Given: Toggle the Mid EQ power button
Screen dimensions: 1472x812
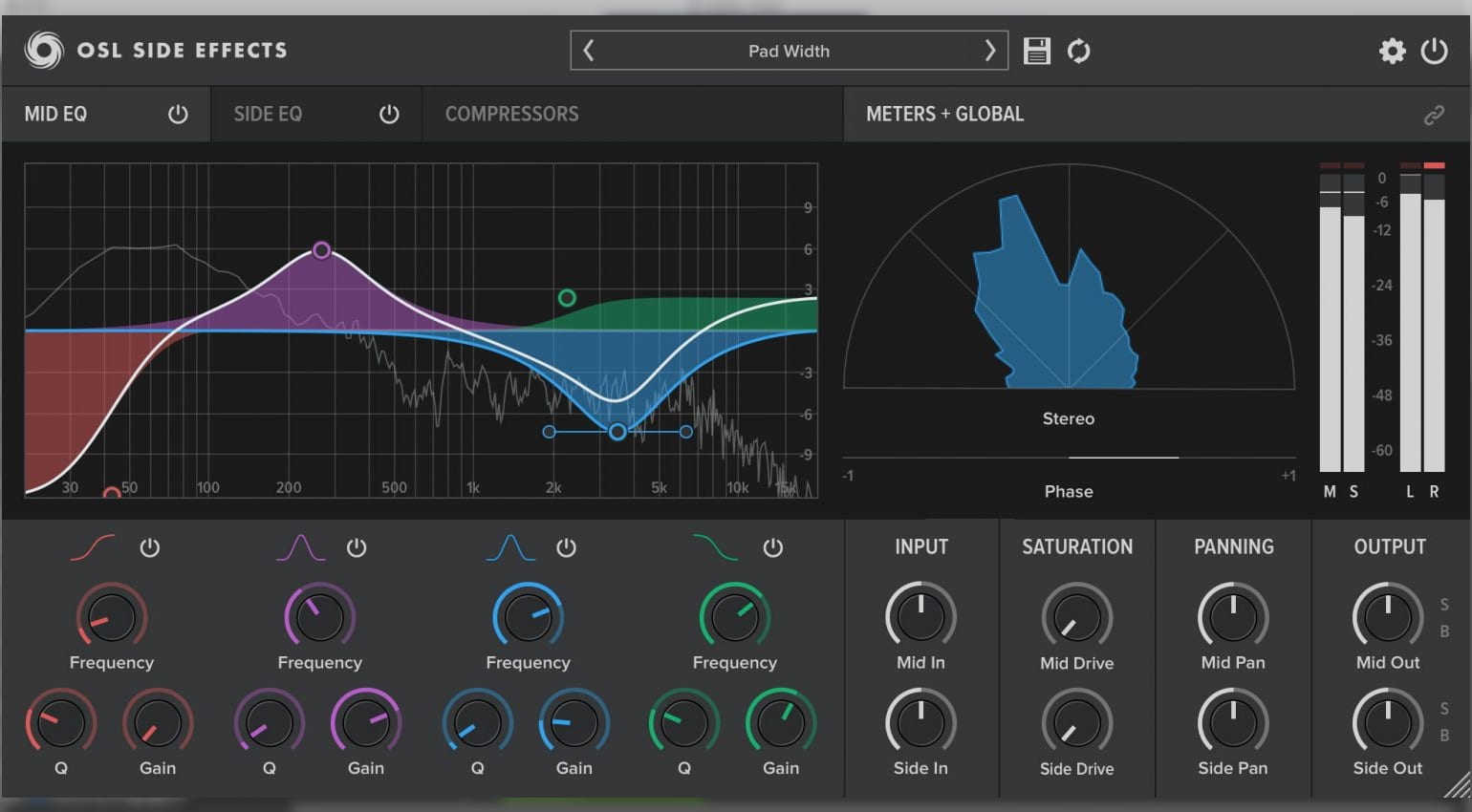Looking at the screenshot, I should click(178, 114).
